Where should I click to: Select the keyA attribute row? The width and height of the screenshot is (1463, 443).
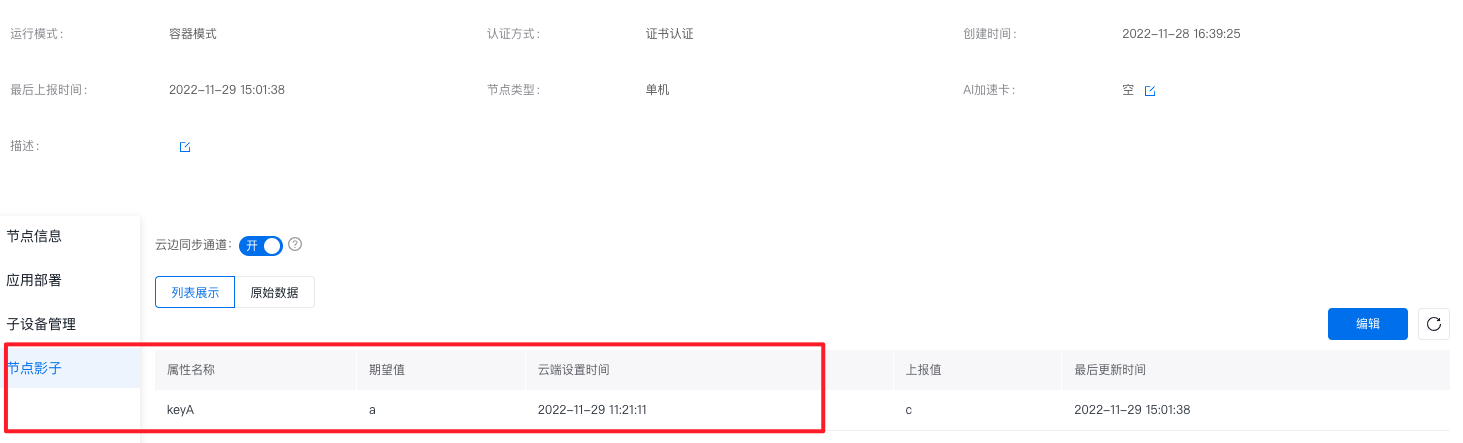tap(802, 410)
